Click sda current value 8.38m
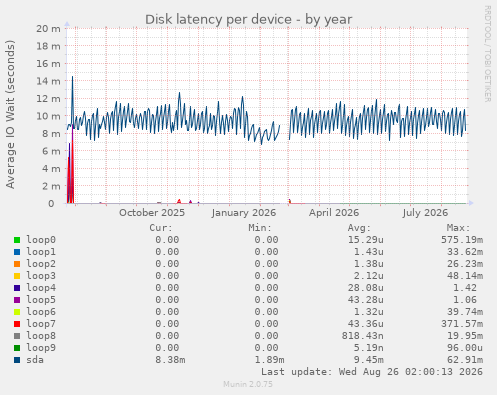 (x=170, y=360)
